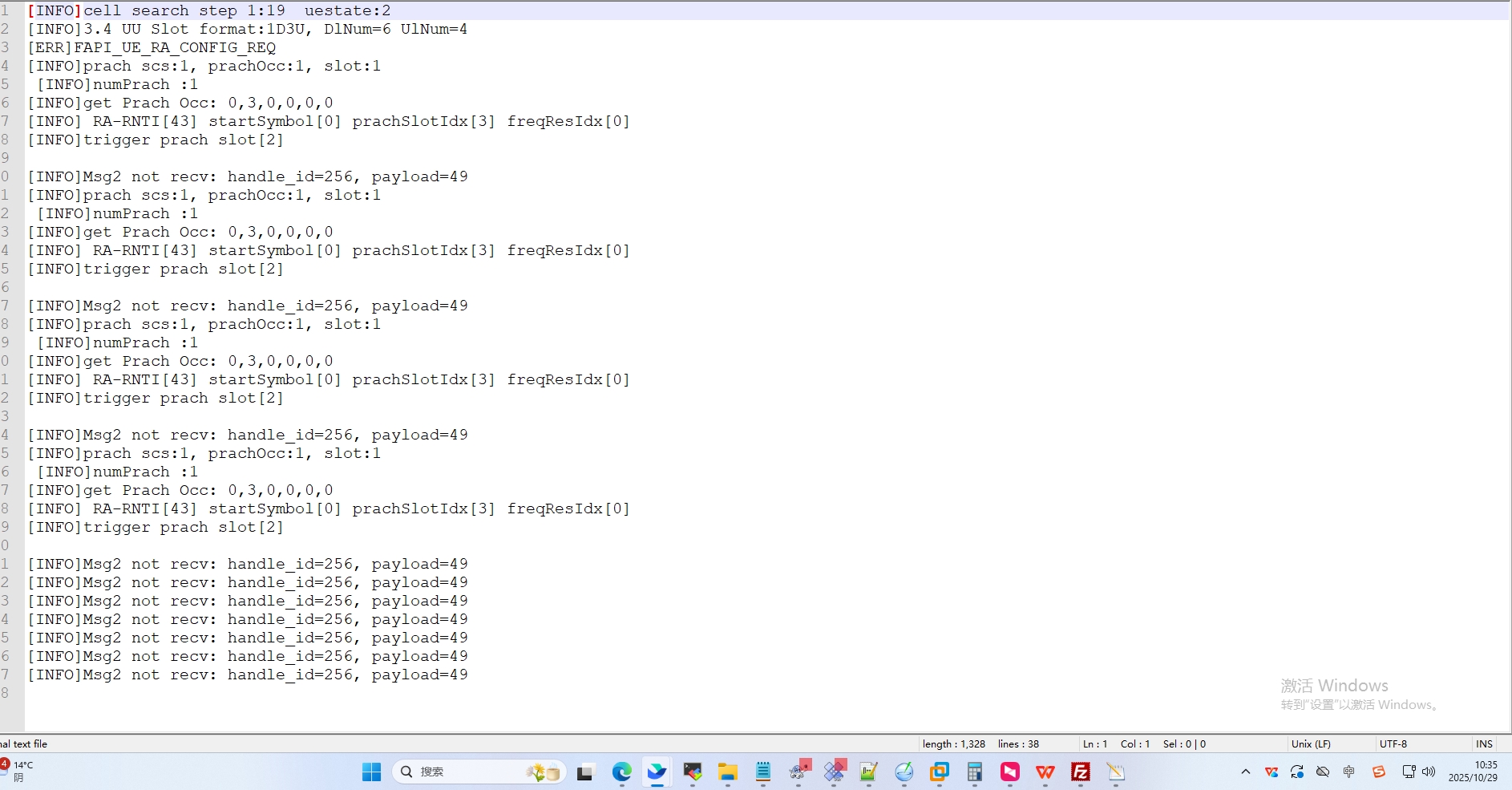Open the Unix (LF) line ending selector
The width and height of the screenshot is (1512, 790).
1311,744
